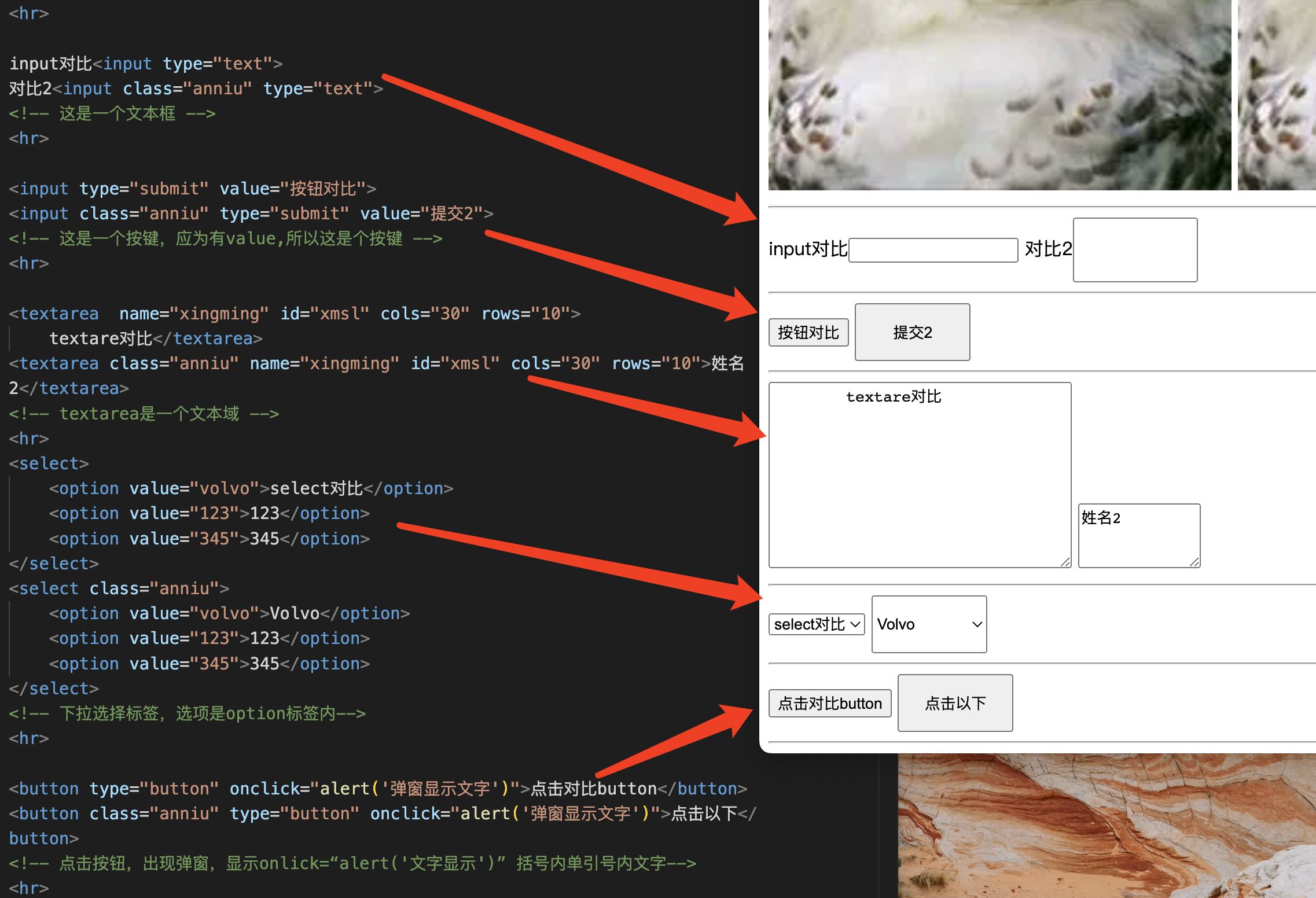Click the code line "<!-- 这是一个文本框 -->"

(112, 113)
